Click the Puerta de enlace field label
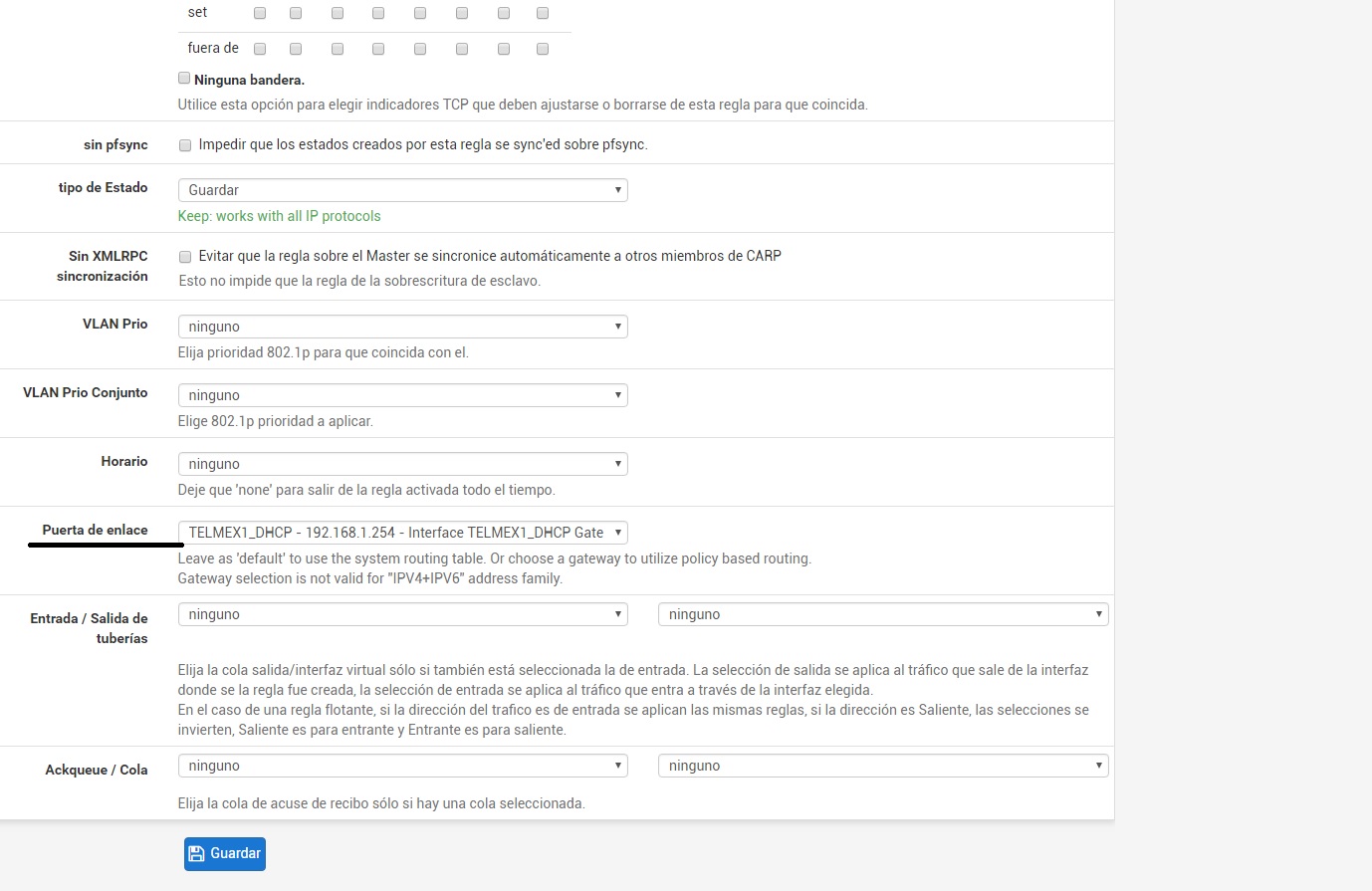The width and height of the screenshot is (1372, 891). coord(95,530)
